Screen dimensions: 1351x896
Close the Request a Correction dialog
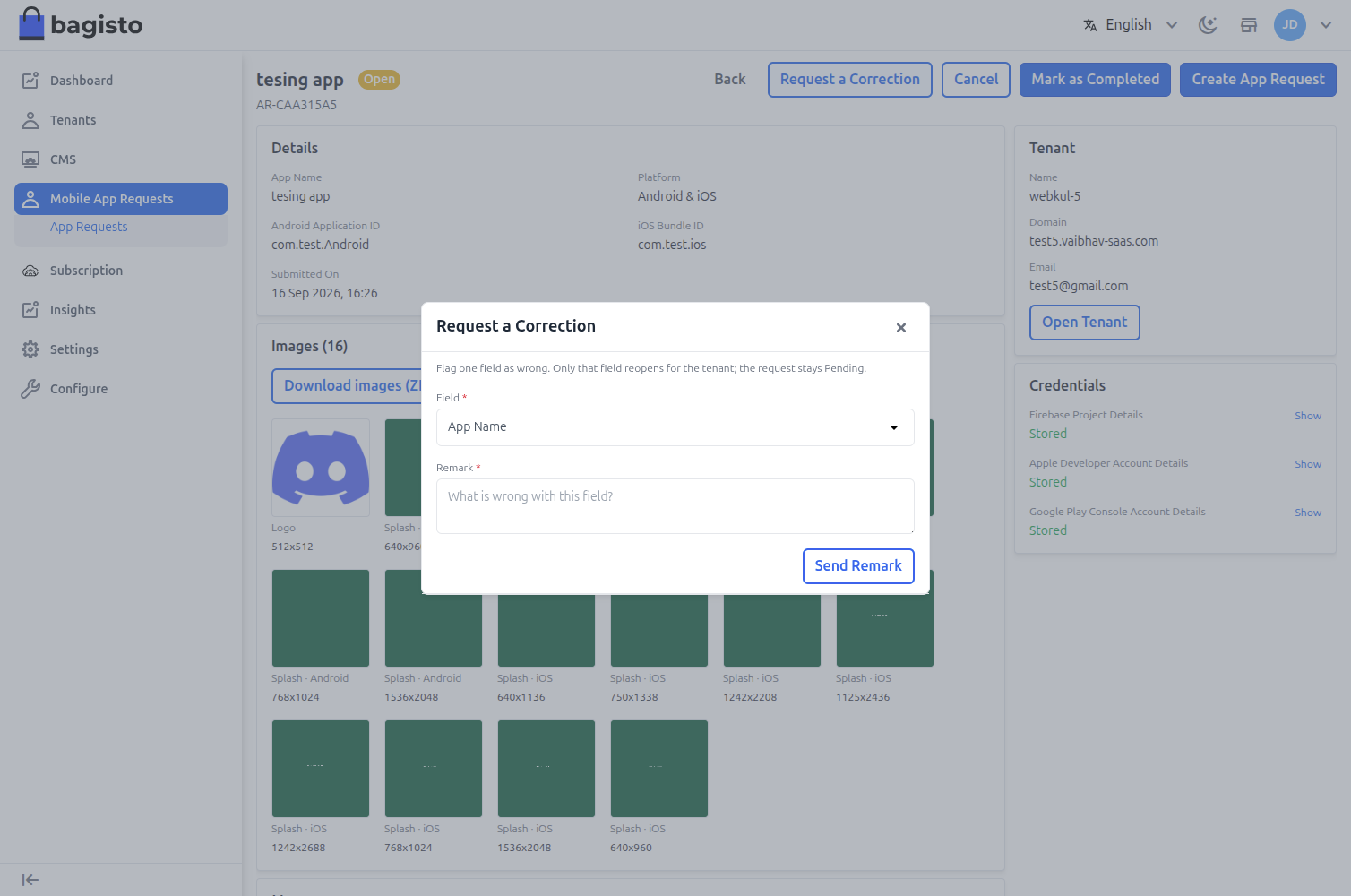901,328
